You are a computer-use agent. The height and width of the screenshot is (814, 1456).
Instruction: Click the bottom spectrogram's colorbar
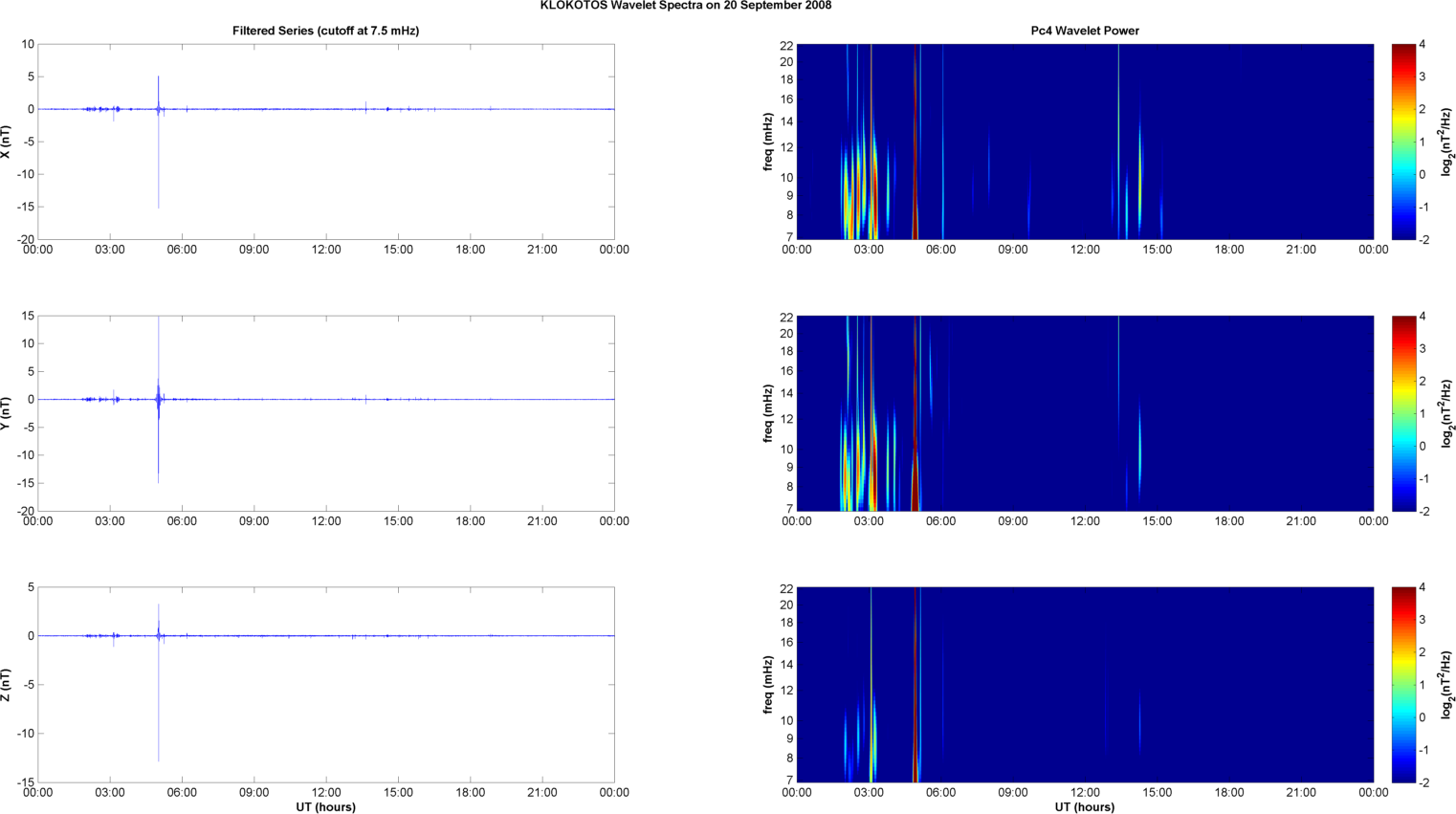point(1402,685)
